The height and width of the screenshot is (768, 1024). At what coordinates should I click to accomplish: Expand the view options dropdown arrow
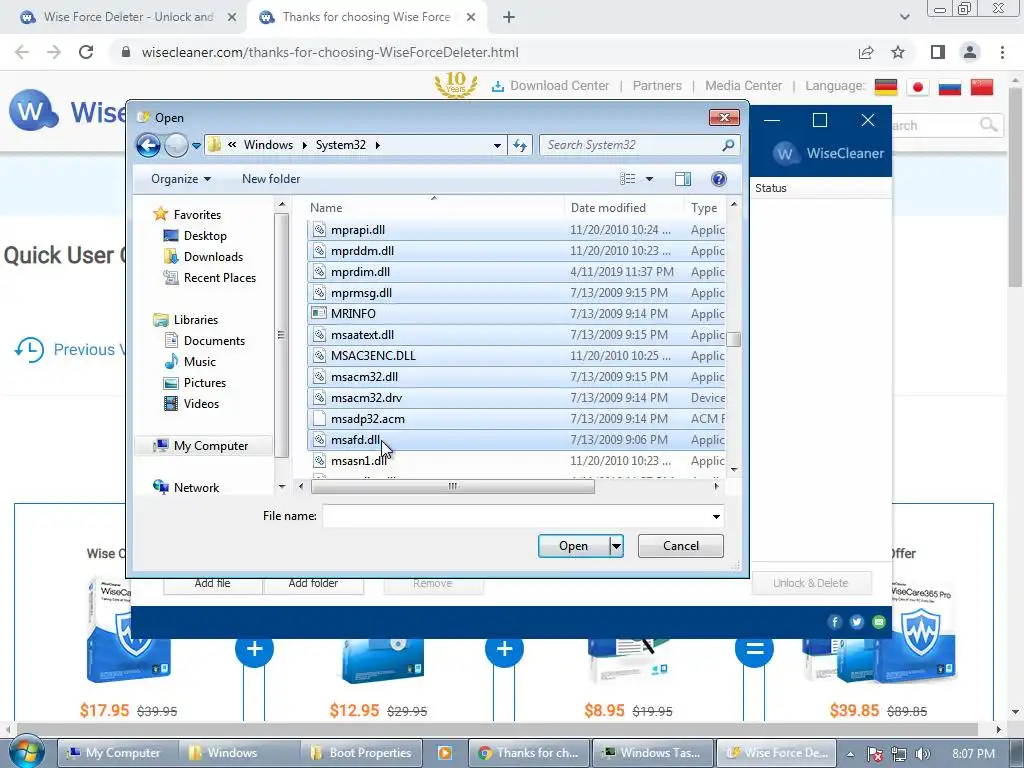[x=649, y=179]
